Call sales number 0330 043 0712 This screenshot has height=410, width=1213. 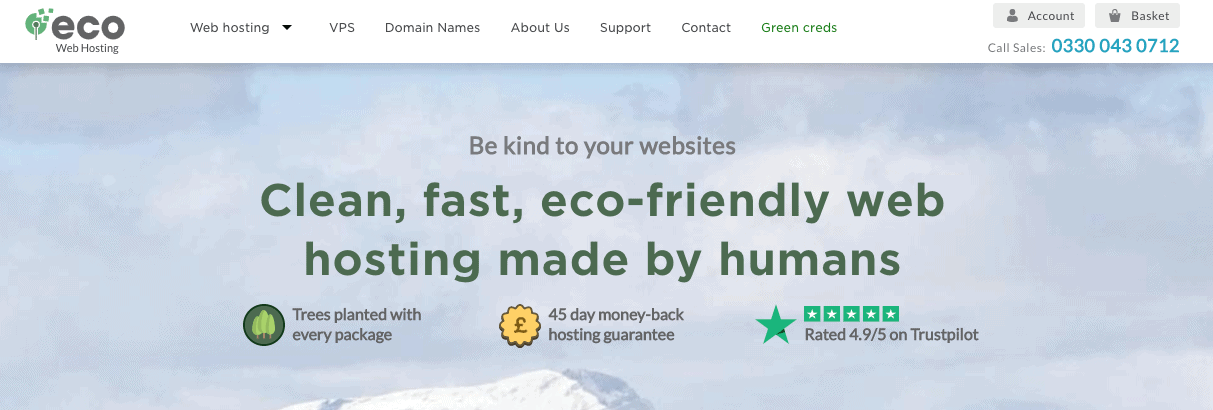(x=1115, y=46)
